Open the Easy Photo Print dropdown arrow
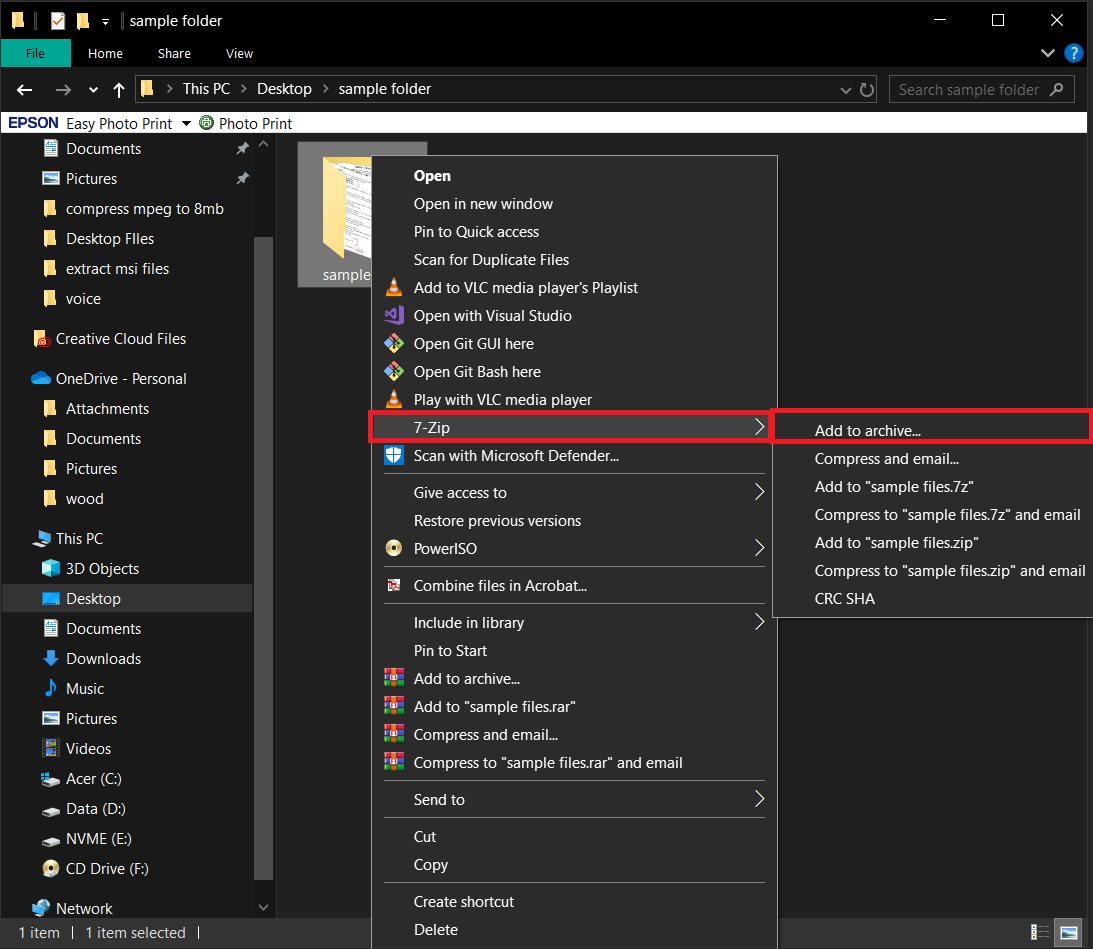This screenshot has height=949, width=1093. point(186,123)
